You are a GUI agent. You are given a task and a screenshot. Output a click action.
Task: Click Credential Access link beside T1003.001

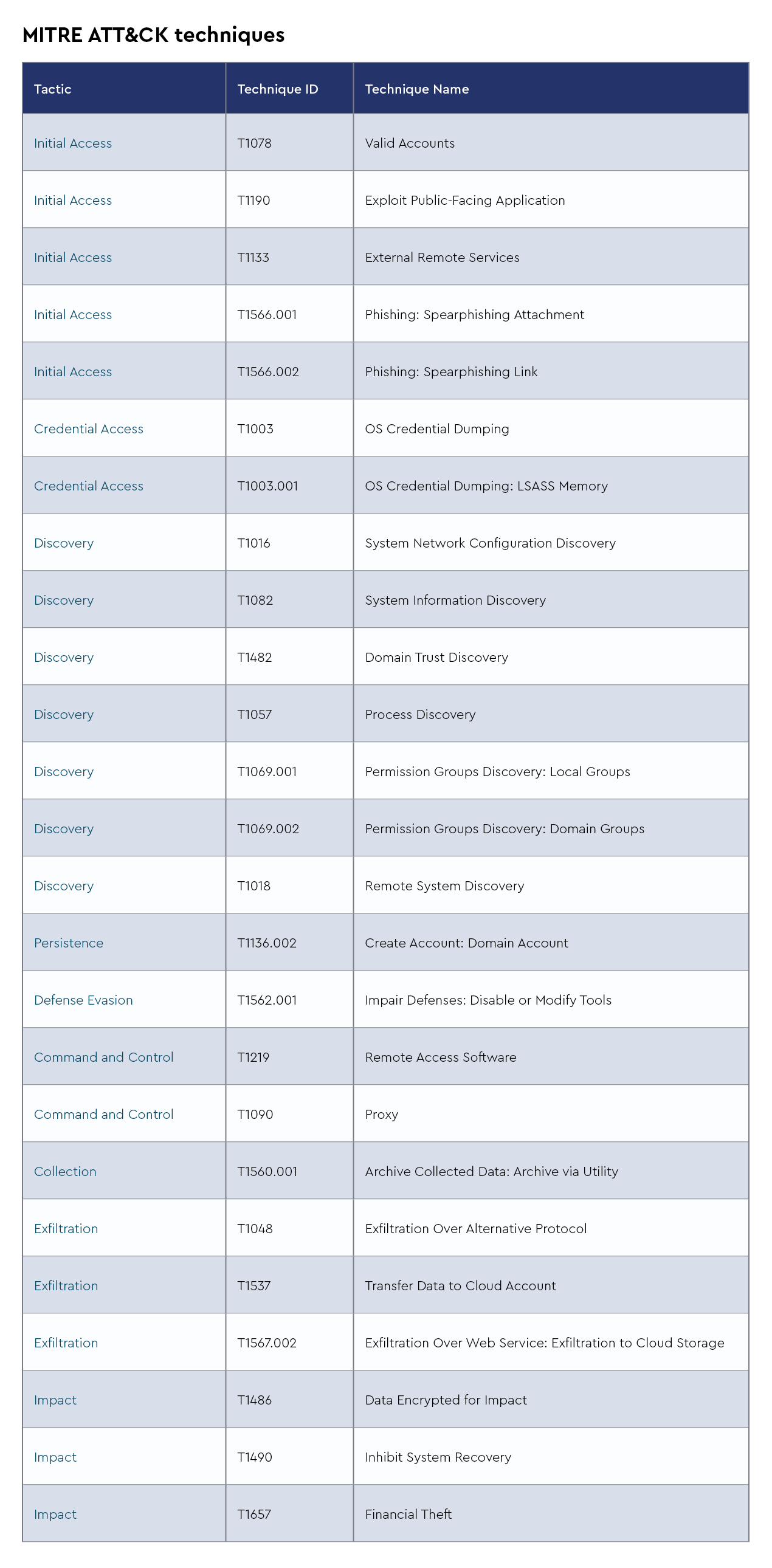click(x=88, y=486)
